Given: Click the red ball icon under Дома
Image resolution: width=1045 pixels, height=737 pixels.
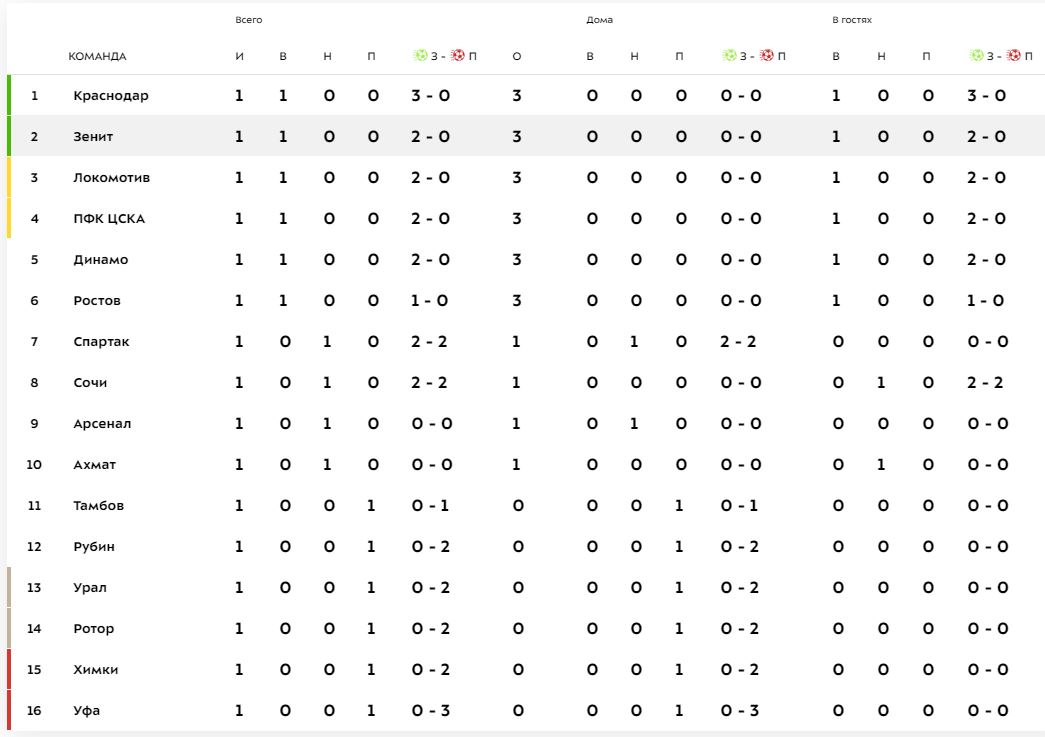Looking at the screenshot, I should point(767,55).
